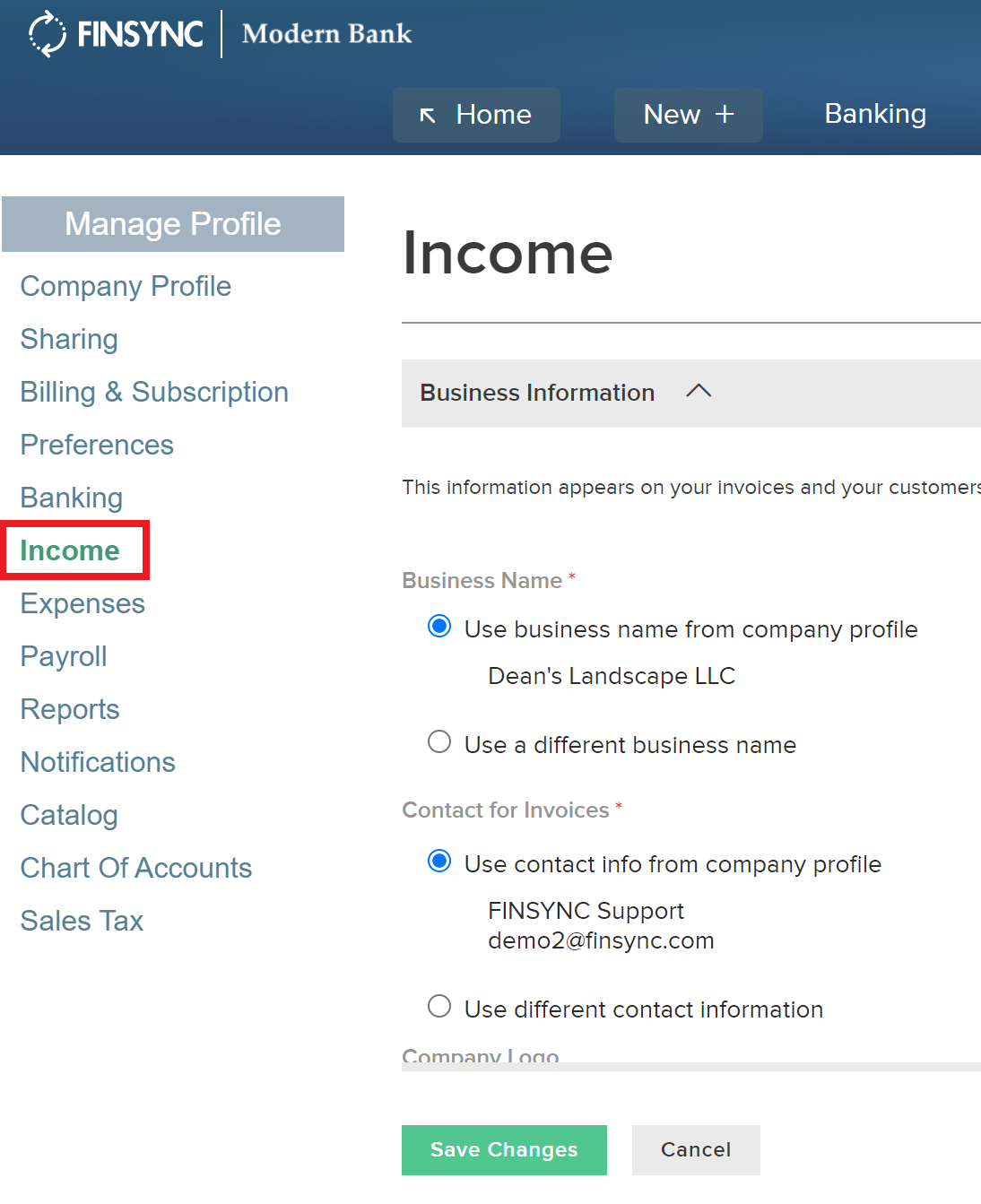View Chart Of Accounts
This screenshot has height=1204, width=981.
(135, 868)
